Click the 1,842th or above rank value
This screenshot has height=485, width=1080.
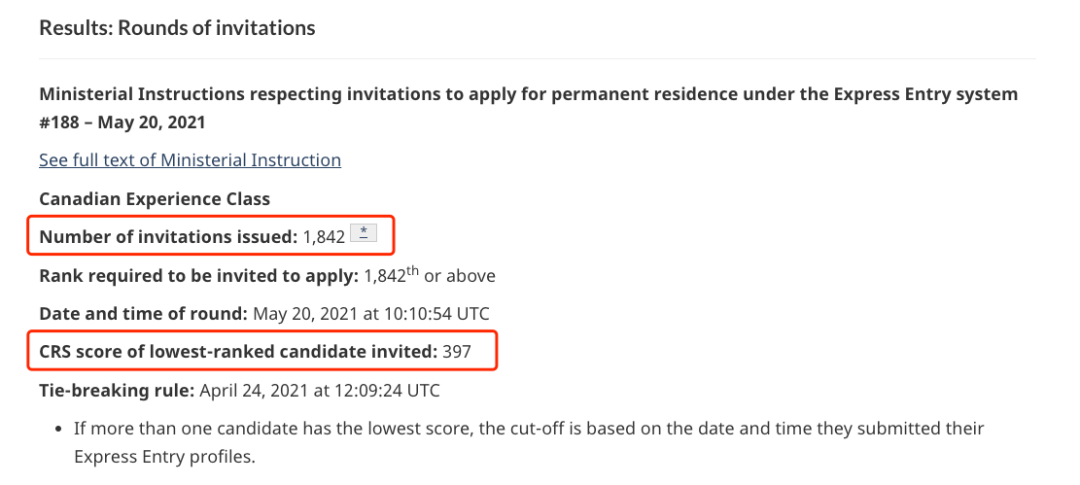pyautogui.click(x=430, y=276)
